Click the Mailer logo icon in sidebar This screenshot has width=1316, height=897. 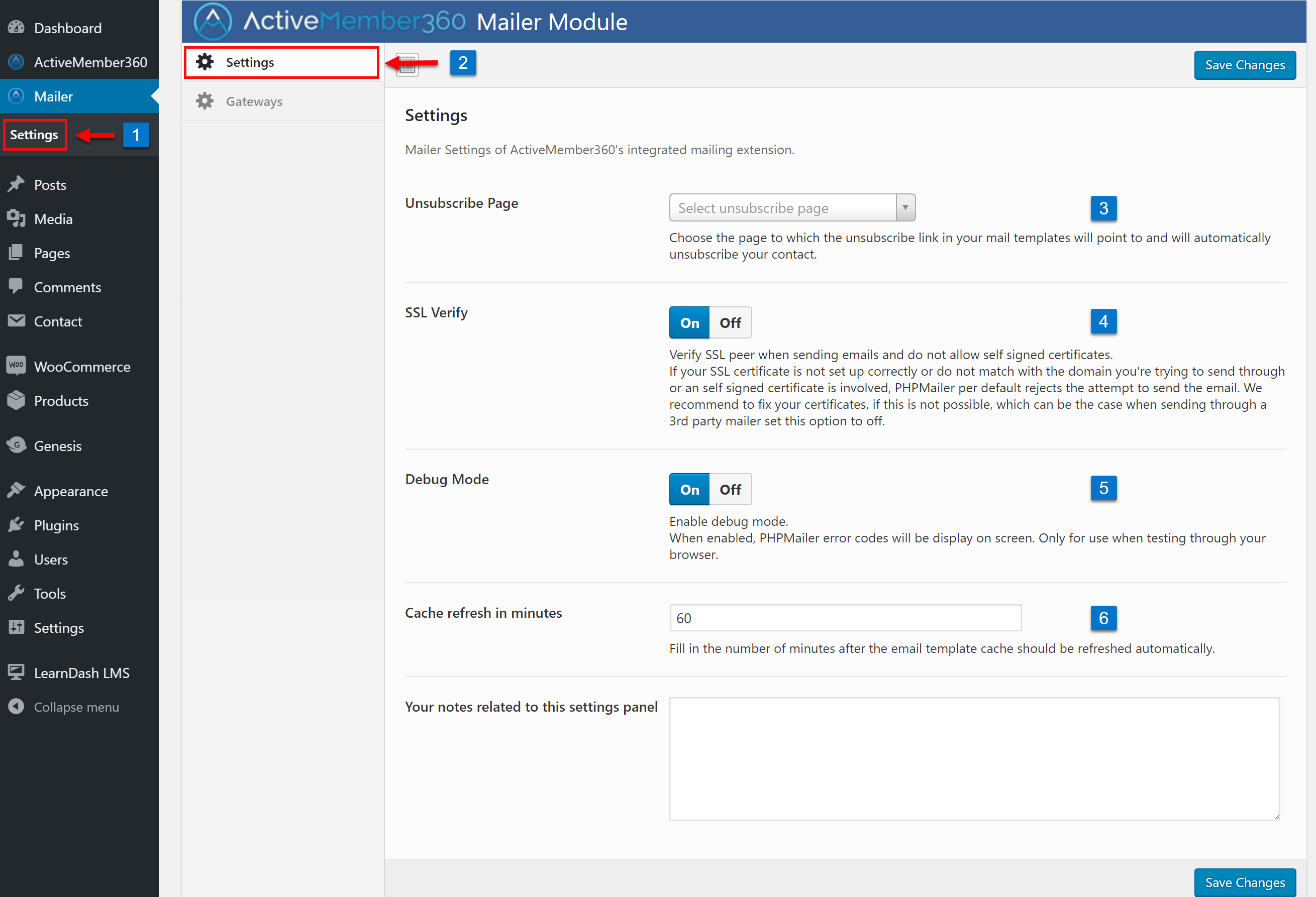pyautogui.click(x=17, y=95)
